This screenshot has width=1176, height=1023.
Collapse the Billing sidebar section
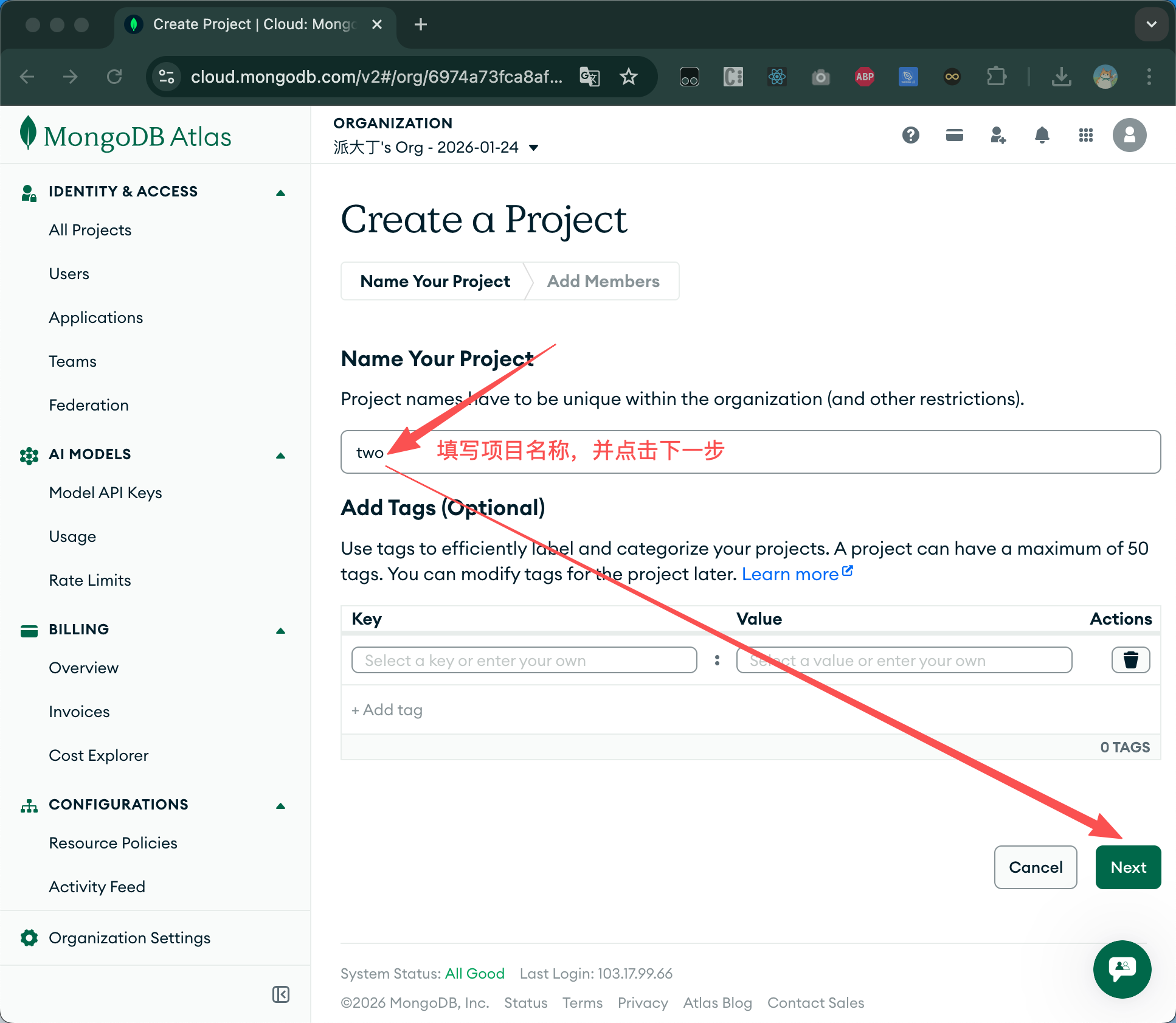coord(280,631)
